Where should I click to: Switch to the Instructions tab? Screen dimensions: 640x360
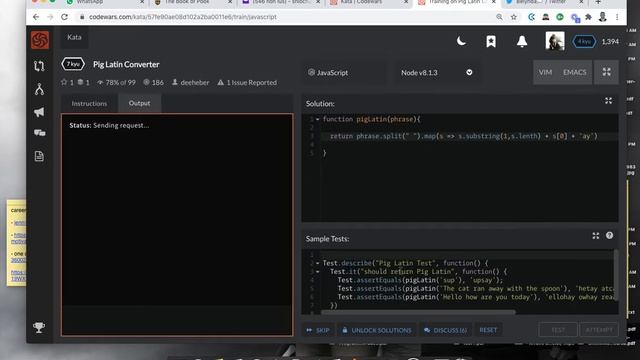click(x=89, y=104)
